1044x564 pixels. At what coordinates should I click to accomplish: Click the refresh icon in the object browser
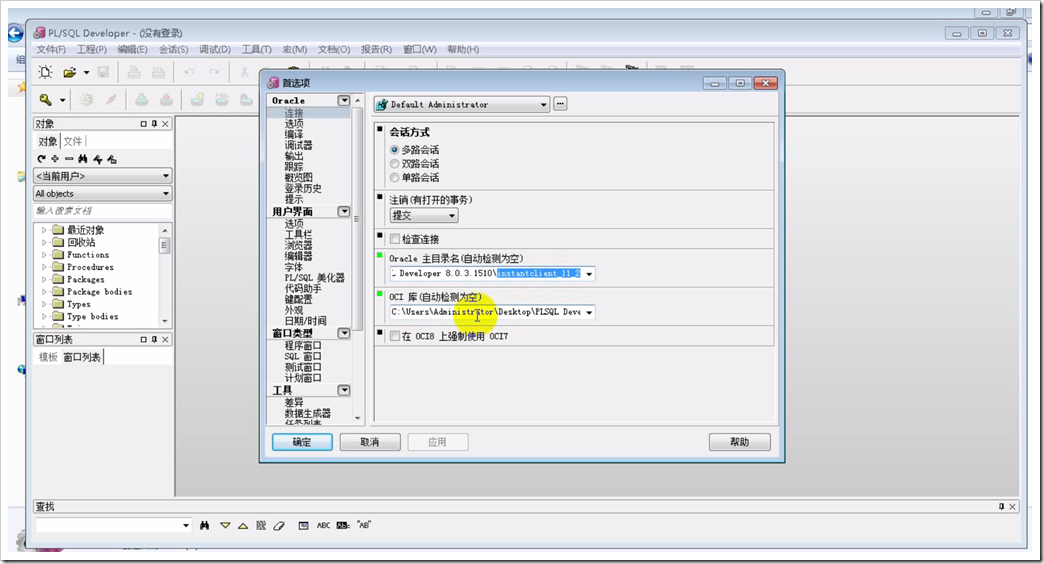tap(41, 158)
